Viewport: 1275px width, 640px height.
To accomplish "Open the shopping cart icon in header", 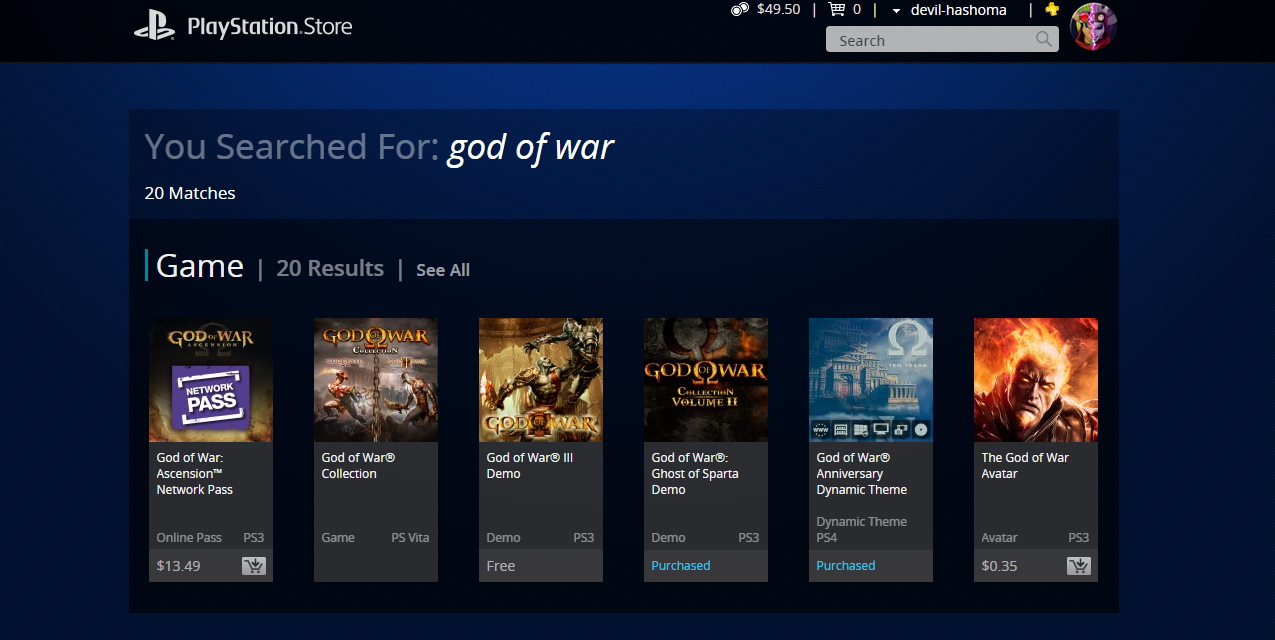I will coord(836,10).
